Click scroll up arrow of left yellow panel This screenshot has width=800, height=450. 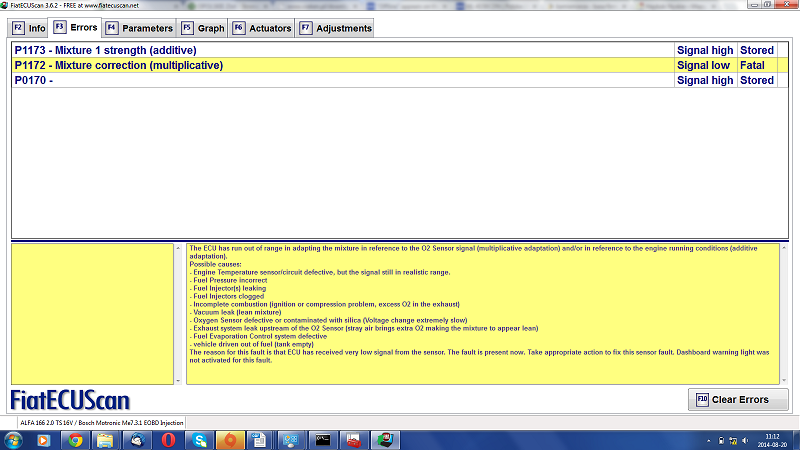[178, 248]
